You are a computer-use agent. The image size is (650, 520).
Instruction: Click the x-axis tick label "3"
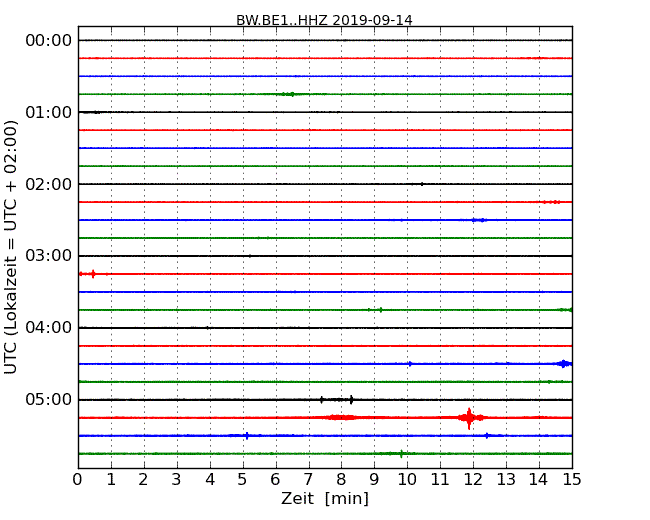click(x=177, y=480)
